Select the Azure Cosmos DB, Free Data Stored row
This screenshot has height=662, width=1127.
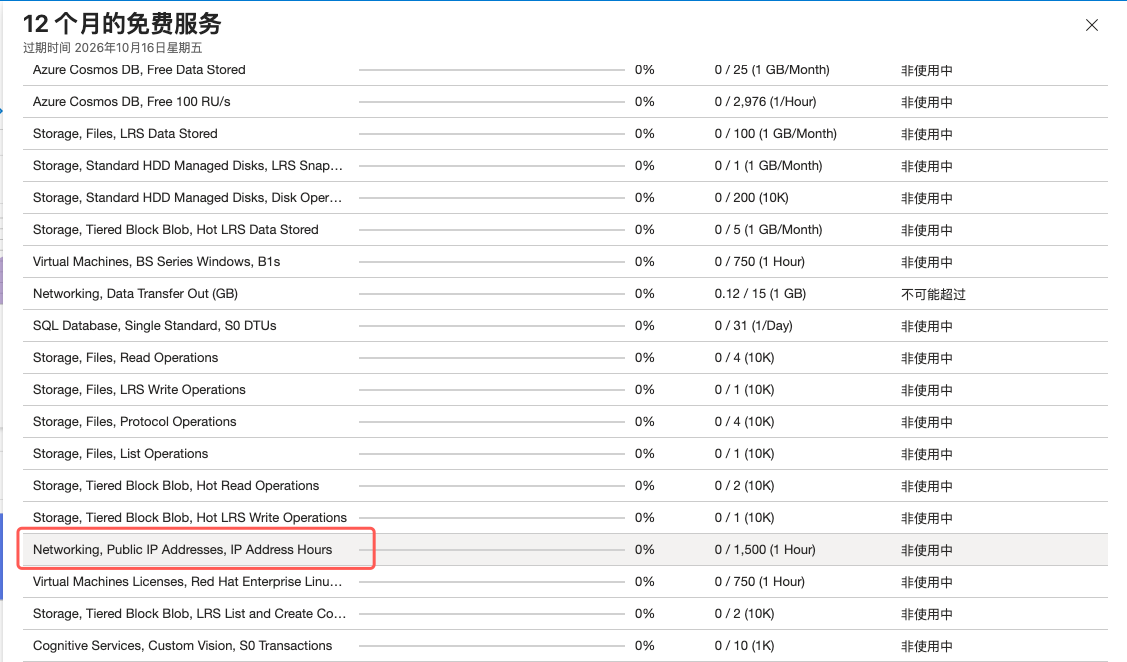[x=565, y=70]
